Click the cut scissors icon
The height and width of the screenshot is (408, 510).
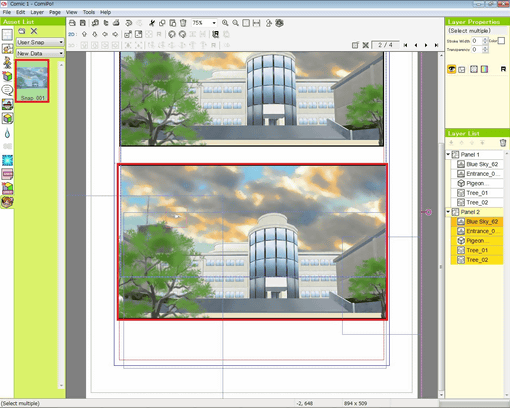click(x=152, y=23)
